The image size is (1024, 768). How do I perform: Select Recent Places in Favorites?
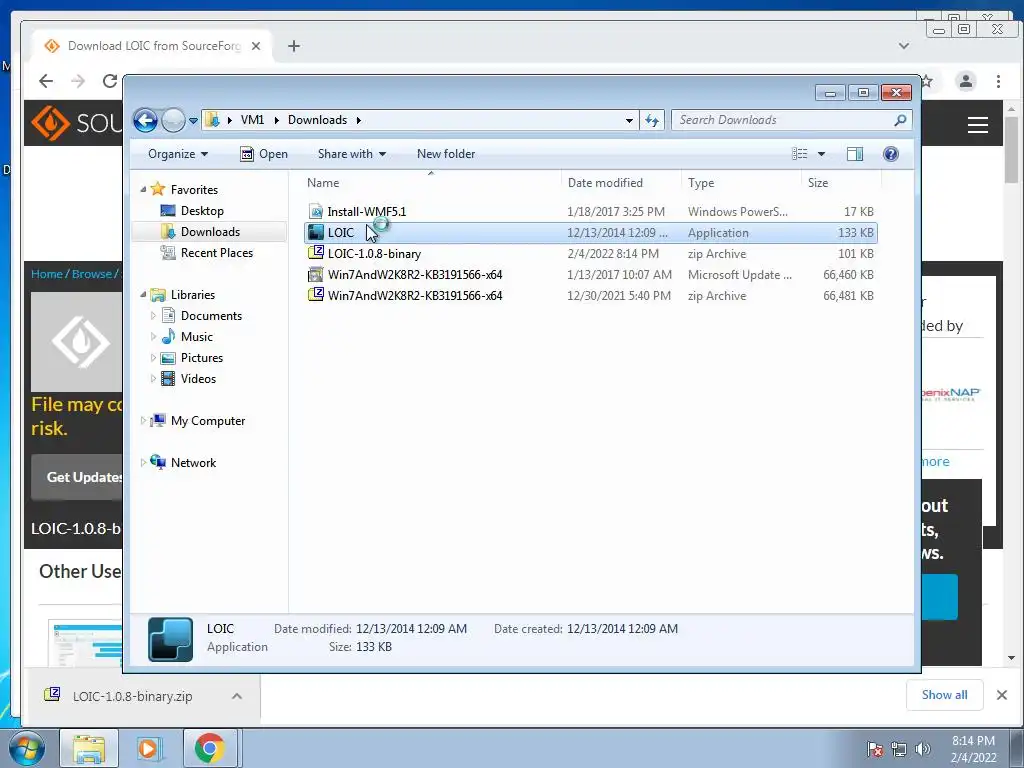click(x=216, y=253)
